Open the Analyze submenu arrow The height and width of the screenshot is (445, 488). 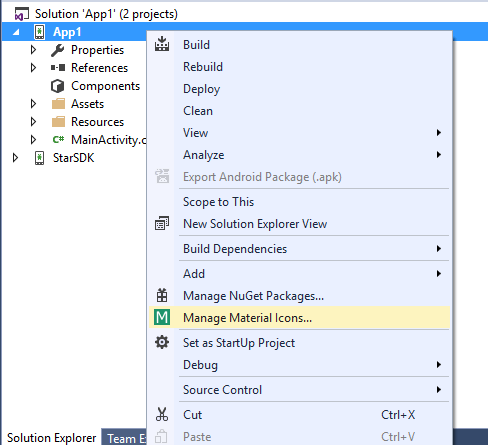pos(439,155)
